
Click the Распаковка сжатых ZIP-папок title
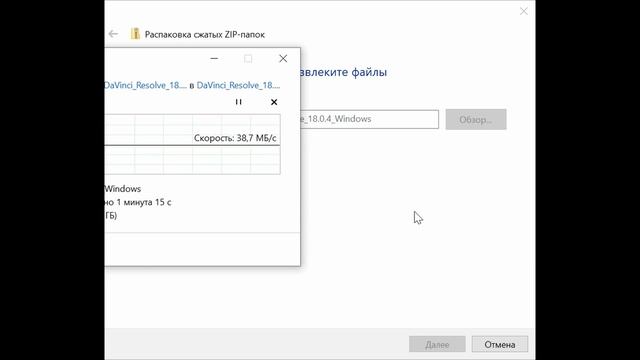[x=205, y=34]
